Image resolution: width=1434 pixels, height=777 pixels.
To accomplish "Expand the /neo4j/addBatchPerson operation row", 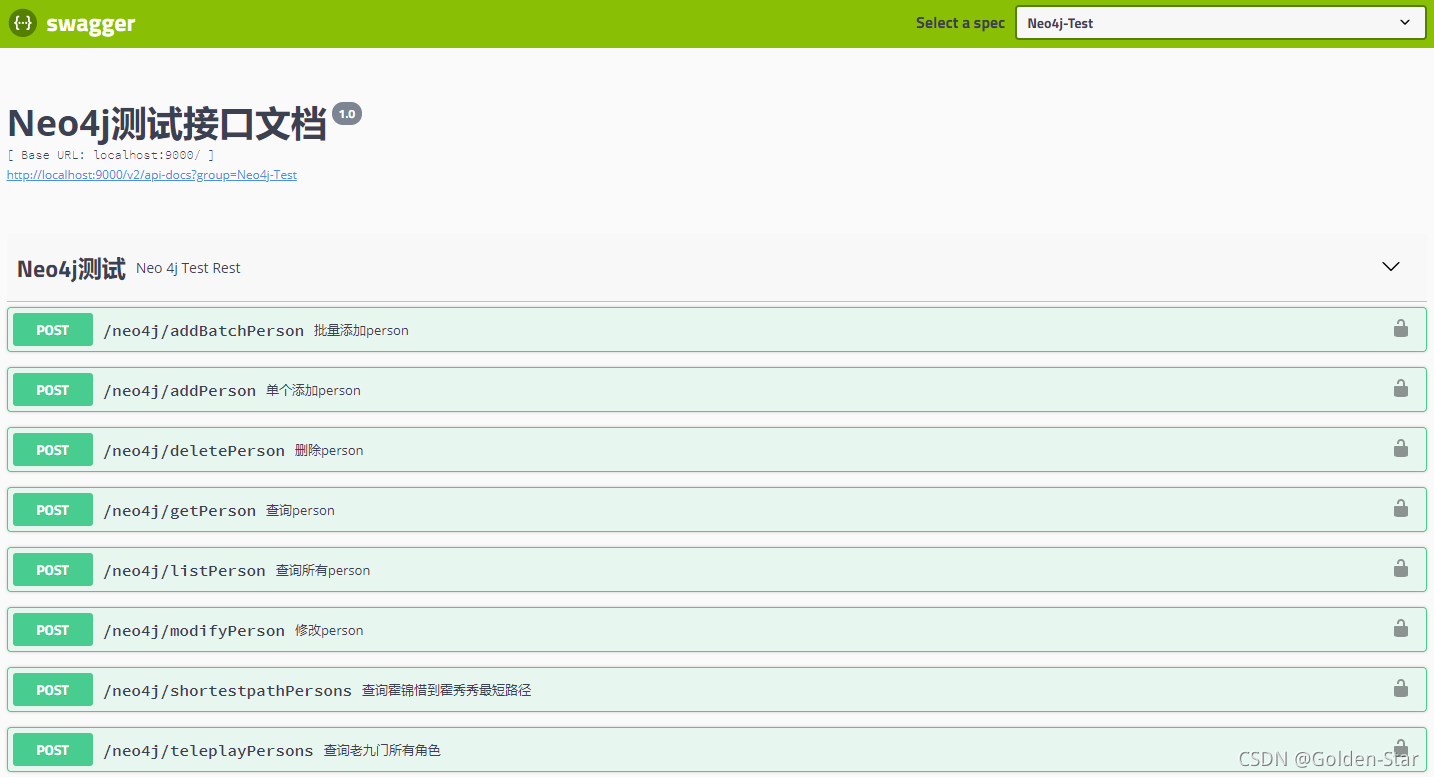I will pos(600,329).
